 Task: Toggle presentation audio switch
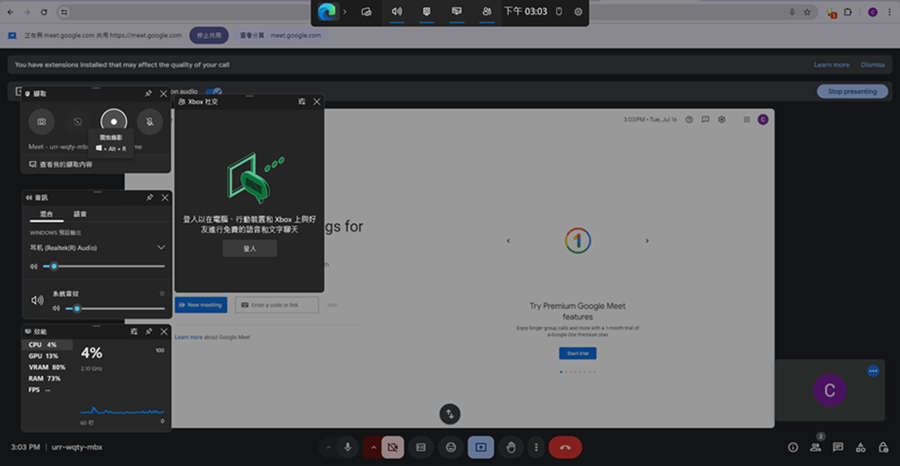pyautogui.click(x=214, y=91)
